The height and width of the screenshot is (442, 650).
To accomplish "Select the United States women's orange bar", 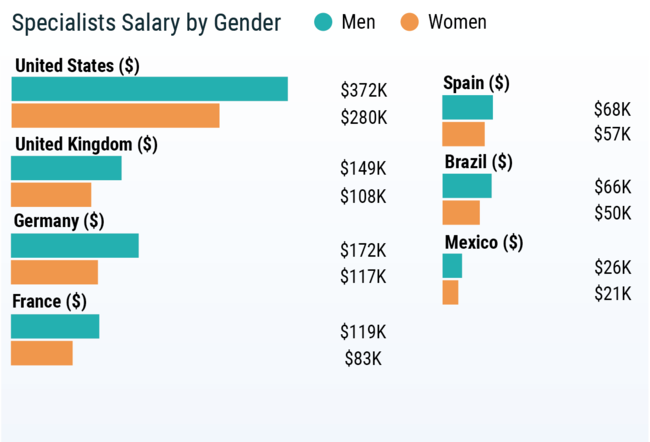I will tap(115, 116).
